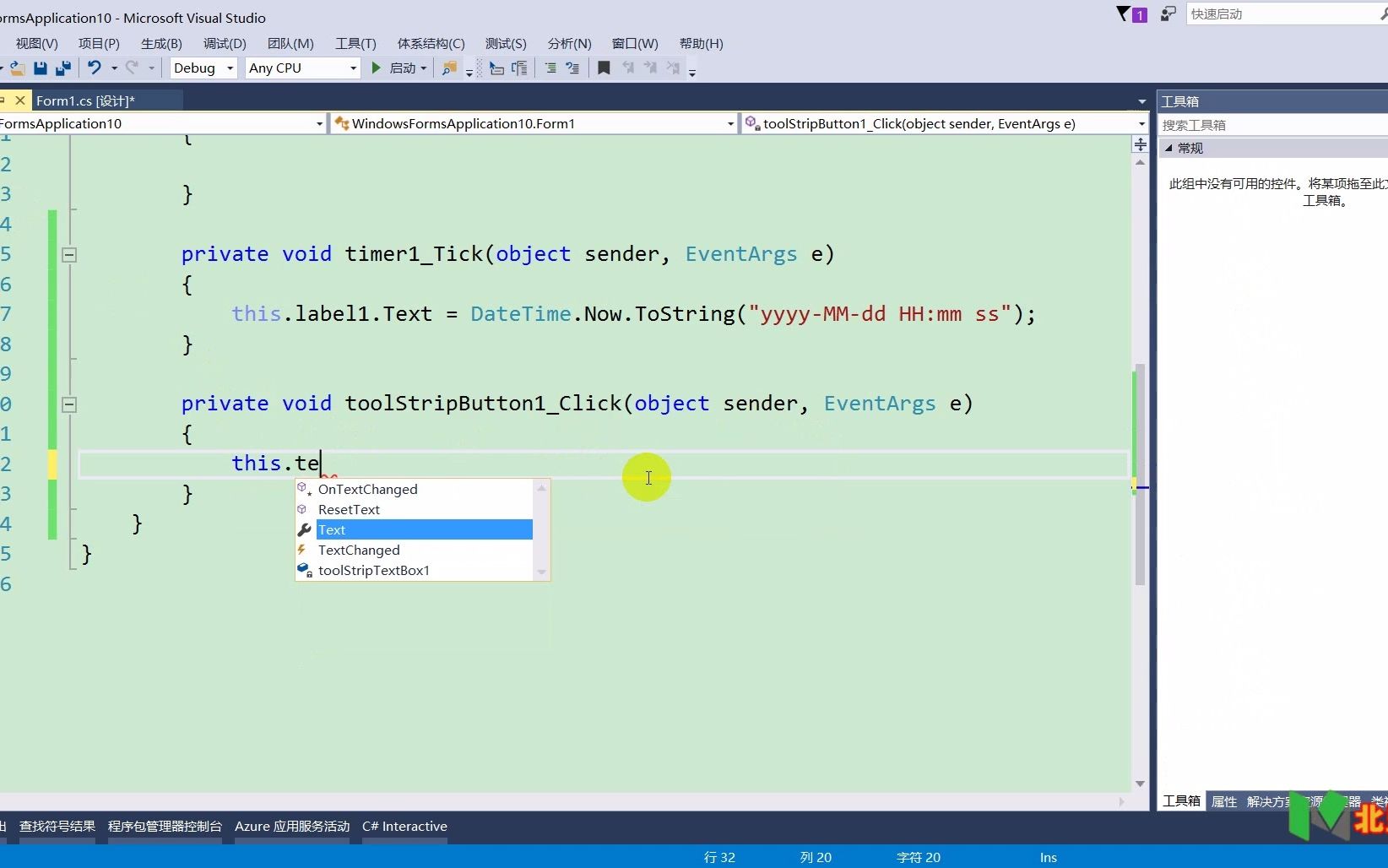Click the Undo arrow icon
The image size is (1388, 868).
click(95, 68)
